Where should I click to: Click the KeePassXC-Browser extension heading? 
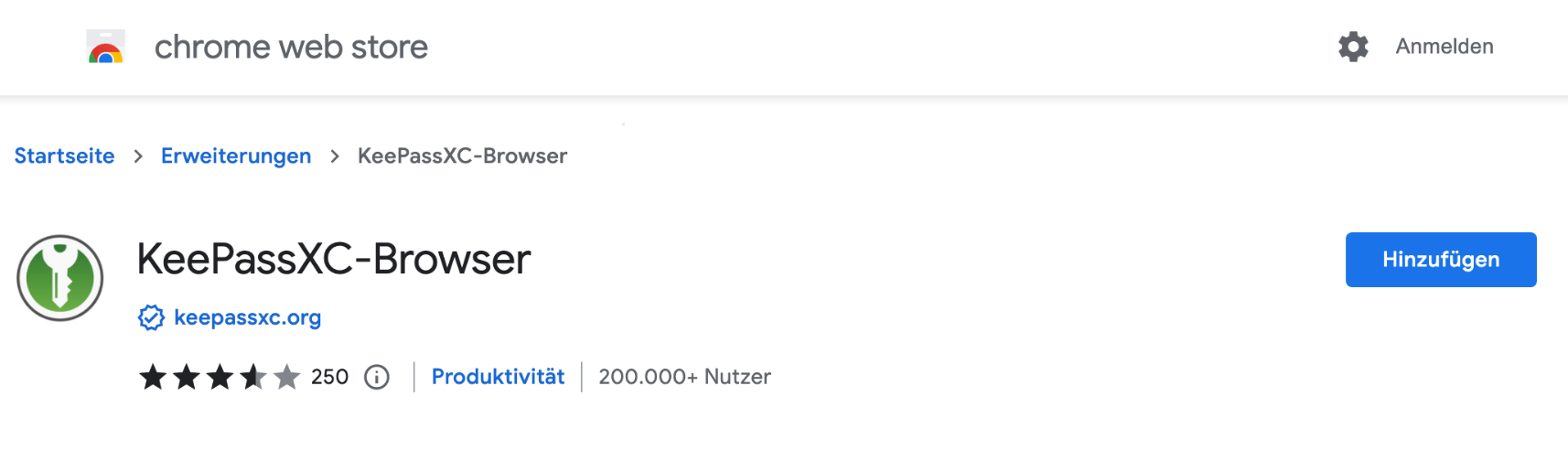coord(334,260)
